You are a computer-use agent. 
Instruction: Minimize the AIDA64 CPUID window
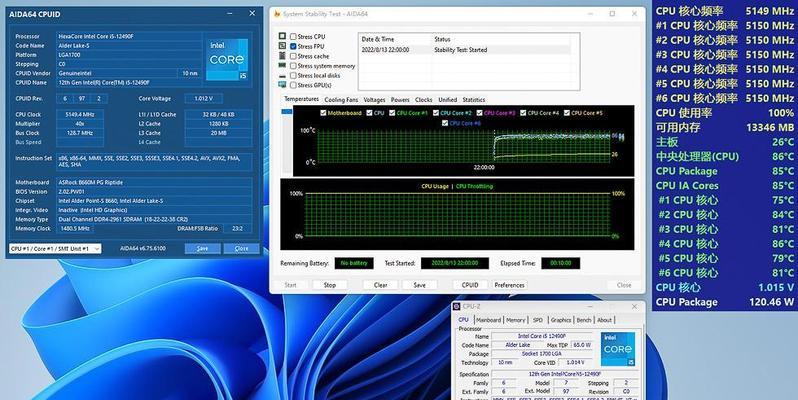[x=230, y=14]
